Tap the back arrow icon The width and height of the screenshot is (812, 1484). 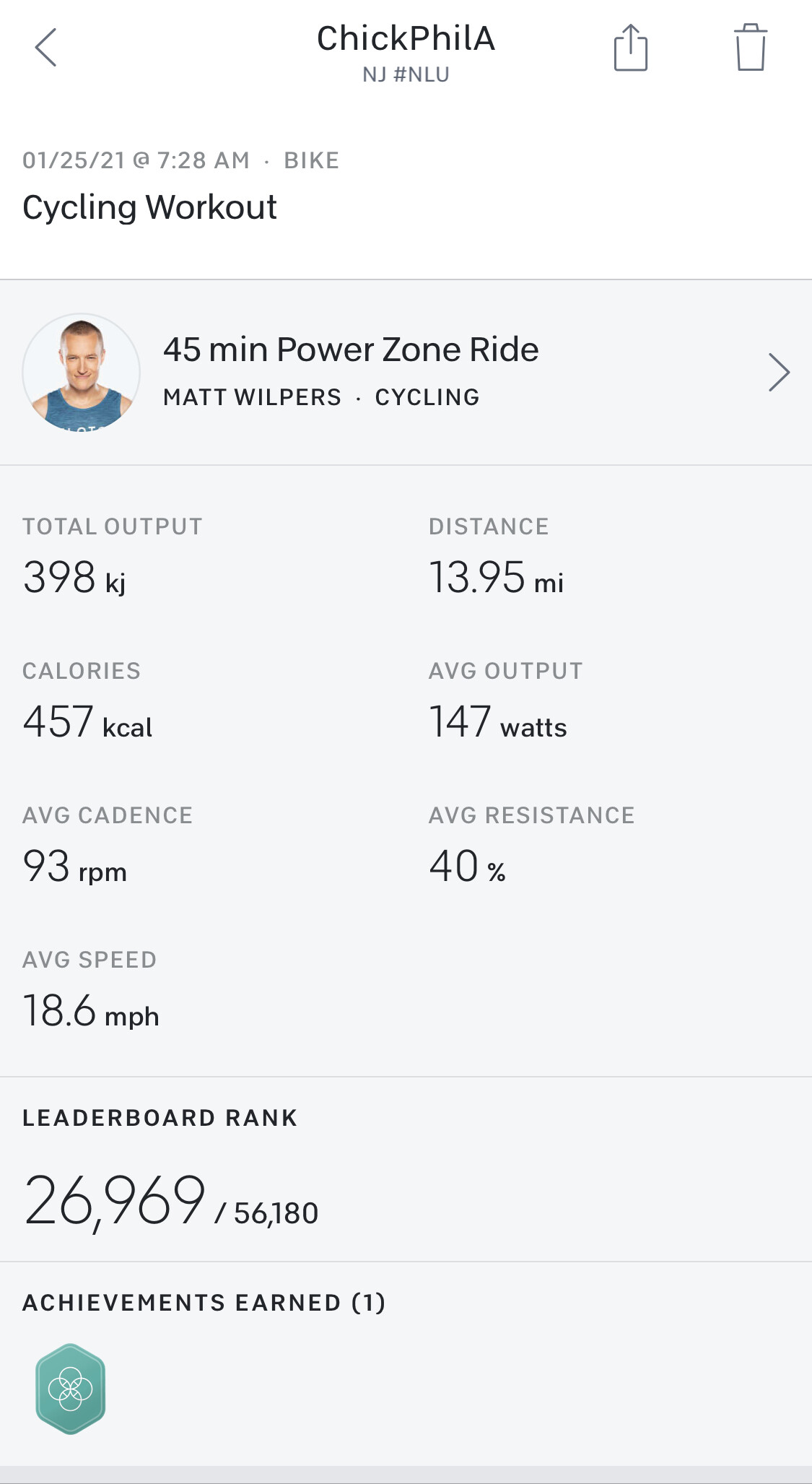46,48
